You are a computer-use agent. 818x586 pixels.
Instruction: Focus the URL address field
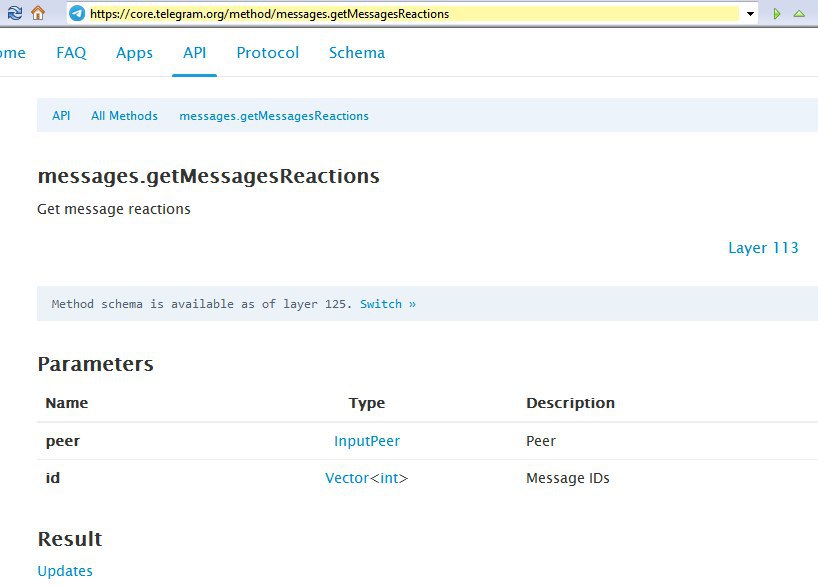tap(414, 14)
